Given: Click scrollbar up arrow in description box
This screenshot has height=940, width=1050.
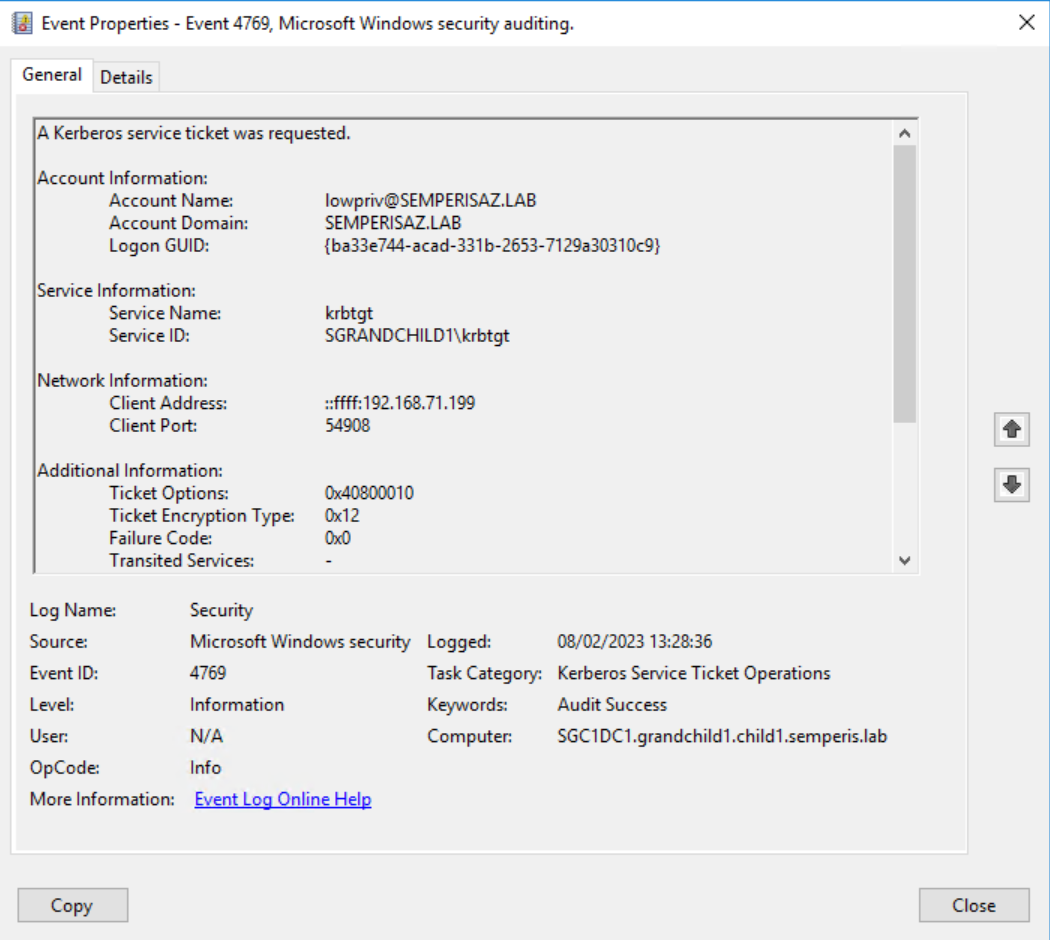Looking at the screenshot, I should tap(905, 133).
